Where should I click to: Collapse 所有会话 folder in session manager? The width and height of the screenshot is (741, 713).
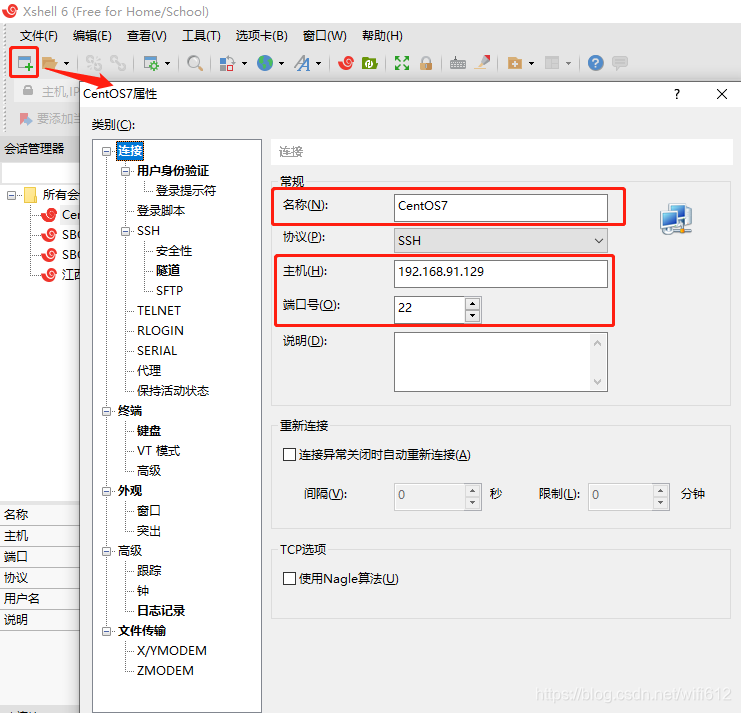point(11,195)
